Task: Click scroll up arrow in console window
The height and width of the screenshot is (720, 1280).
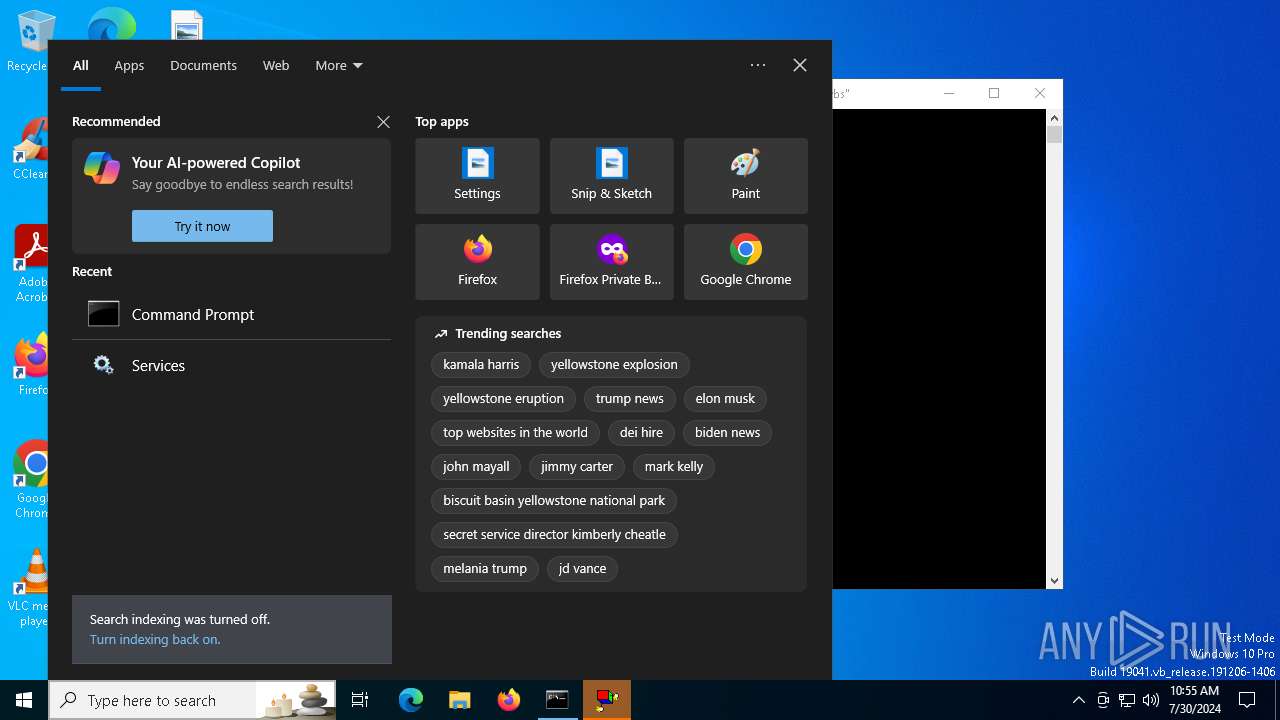Action: [1054, 117]
